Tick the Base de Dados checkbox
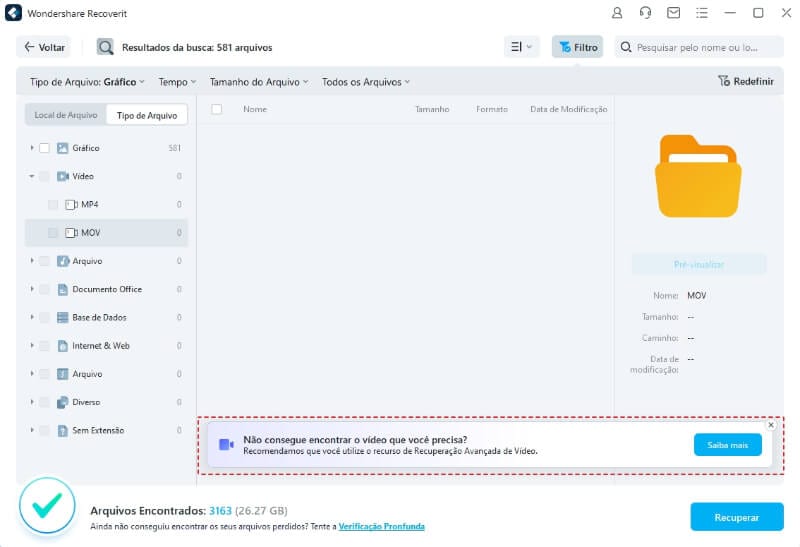The height and width of the screenshot is (547, 800). pyautogui.click(x=44, y=317)
